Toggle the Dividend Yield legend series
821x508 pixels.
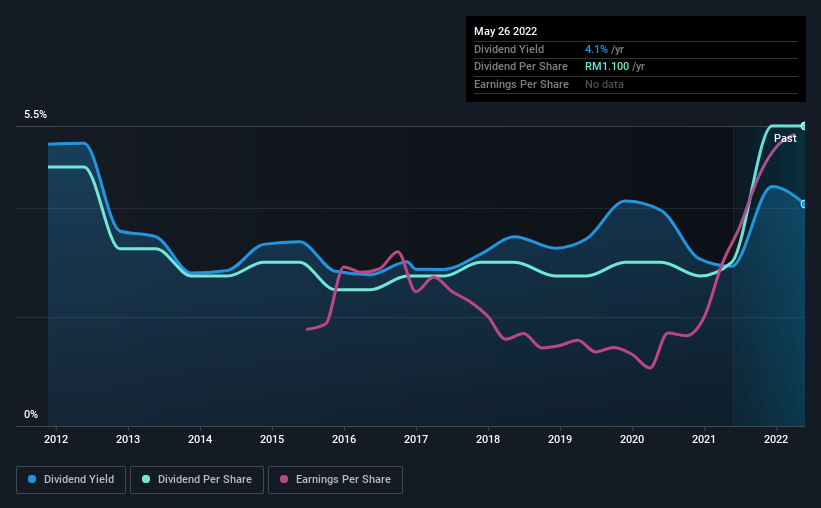pos(71,480)
